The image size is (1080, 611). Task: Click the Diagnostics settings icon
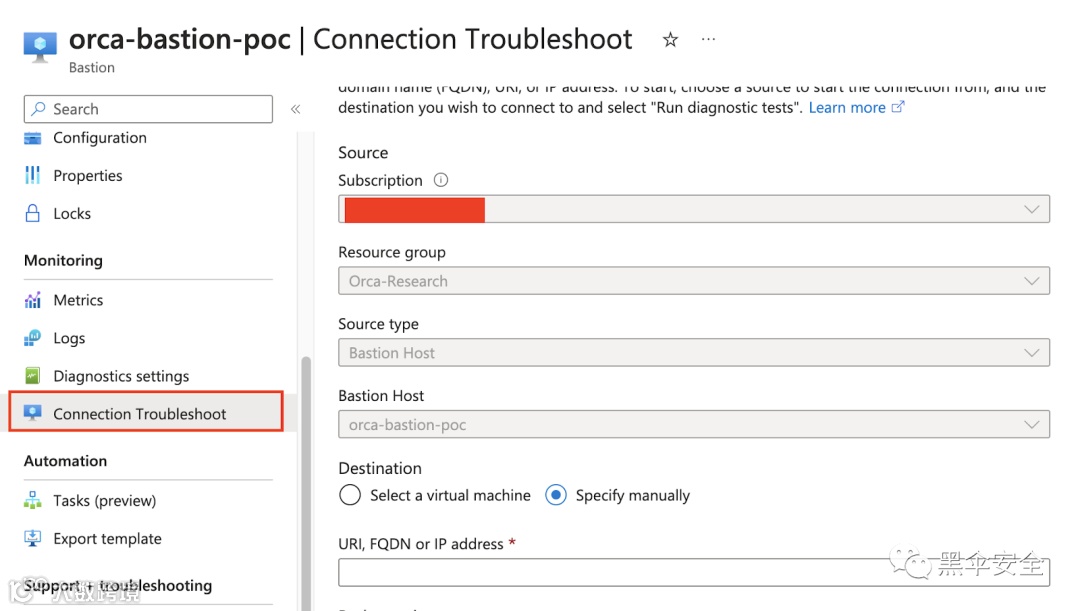tap(33, 376)
